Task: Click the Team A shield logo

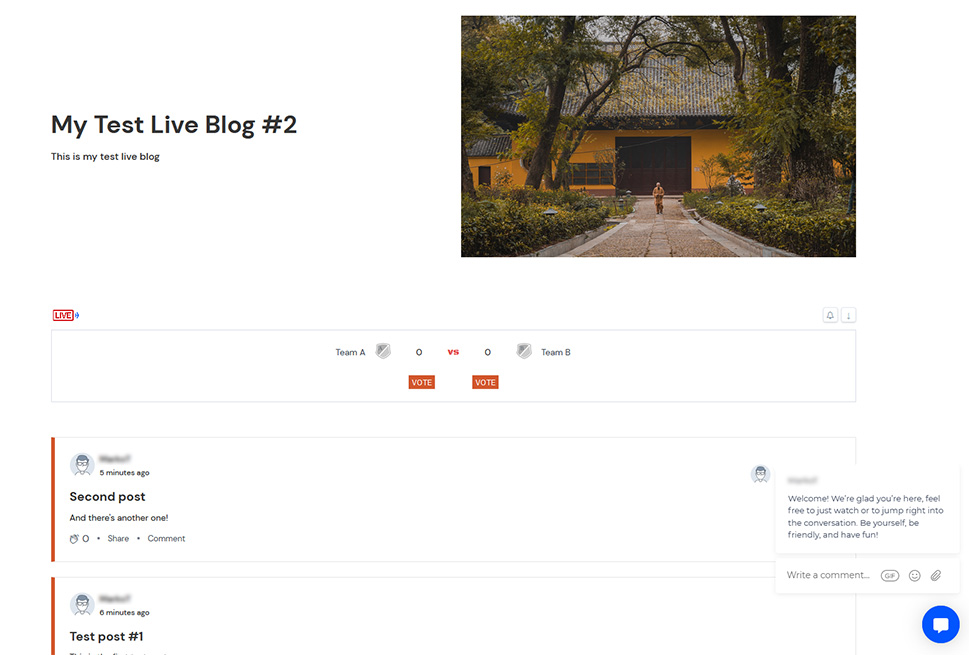Action: click(383, 352)
